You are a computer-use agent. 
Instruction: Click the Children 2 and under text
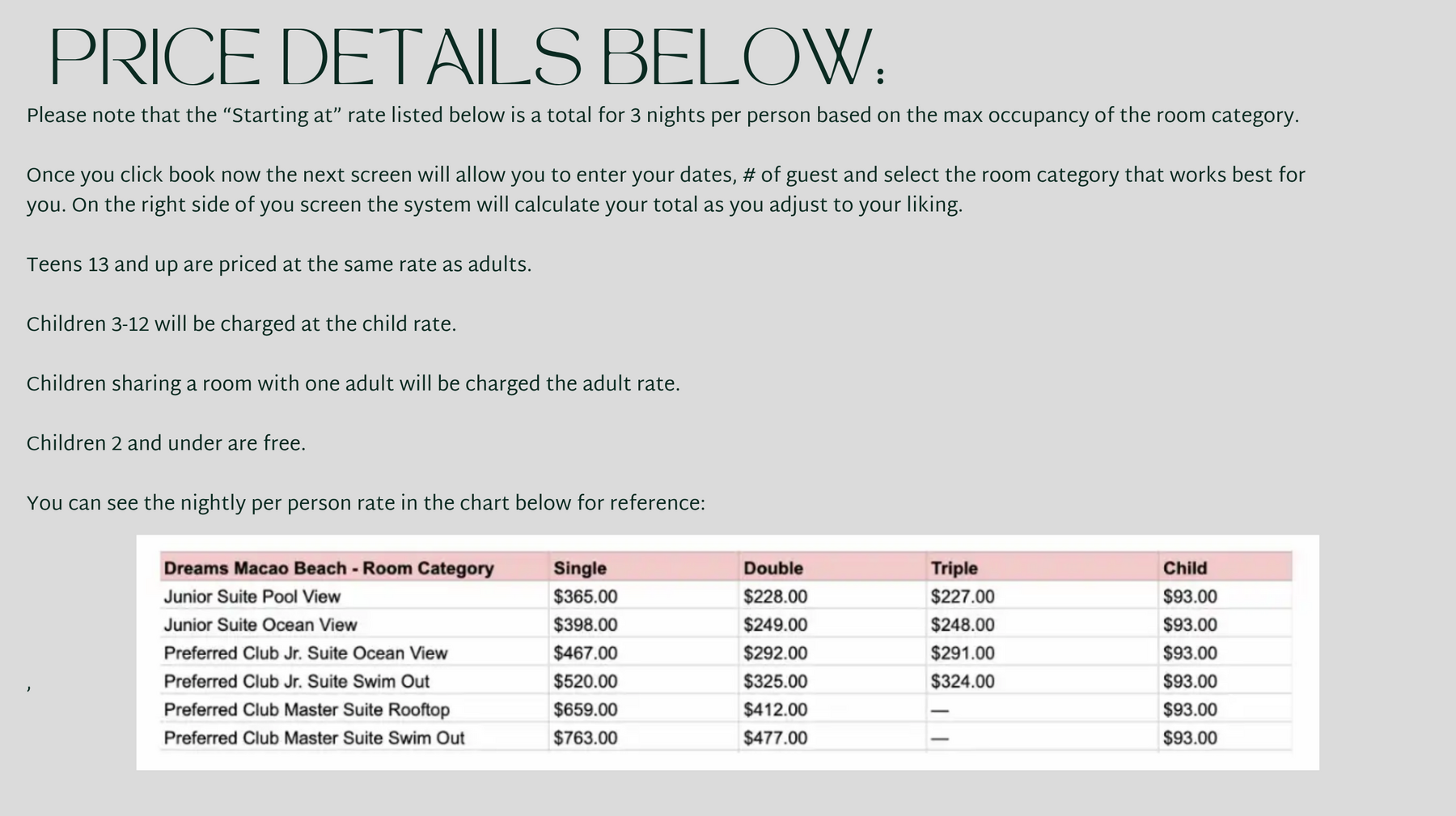tap(166, 444)
